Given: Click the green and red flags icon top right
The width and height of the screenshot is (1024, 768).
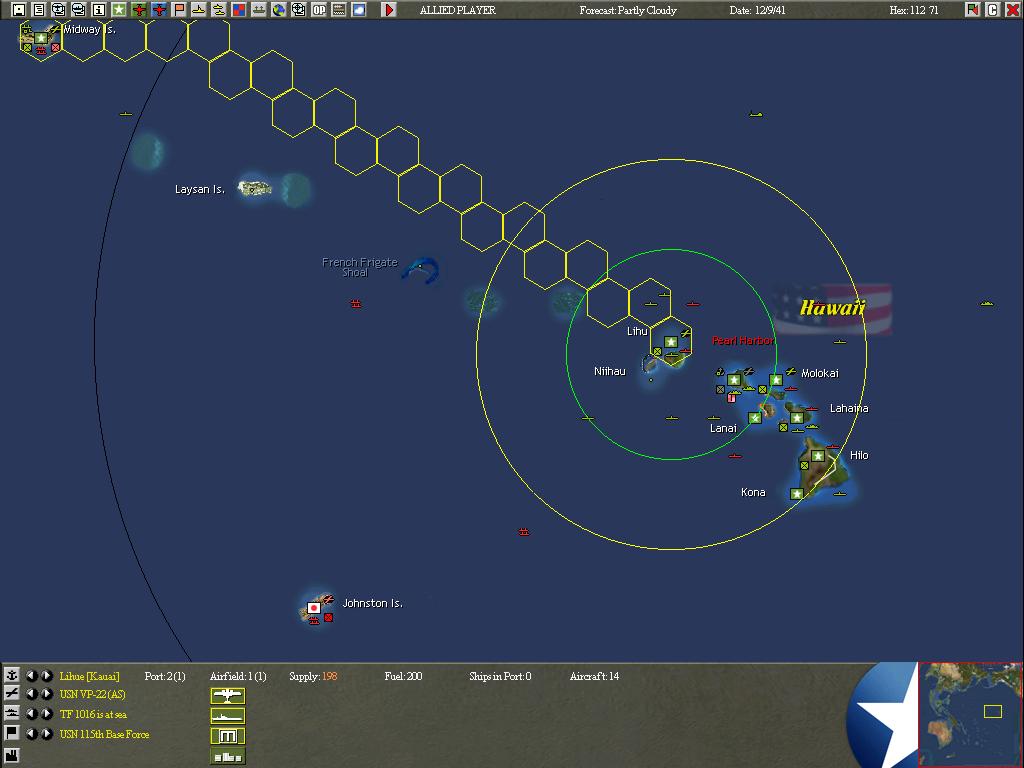Looking at the screenshot, I should click(972, 10).
